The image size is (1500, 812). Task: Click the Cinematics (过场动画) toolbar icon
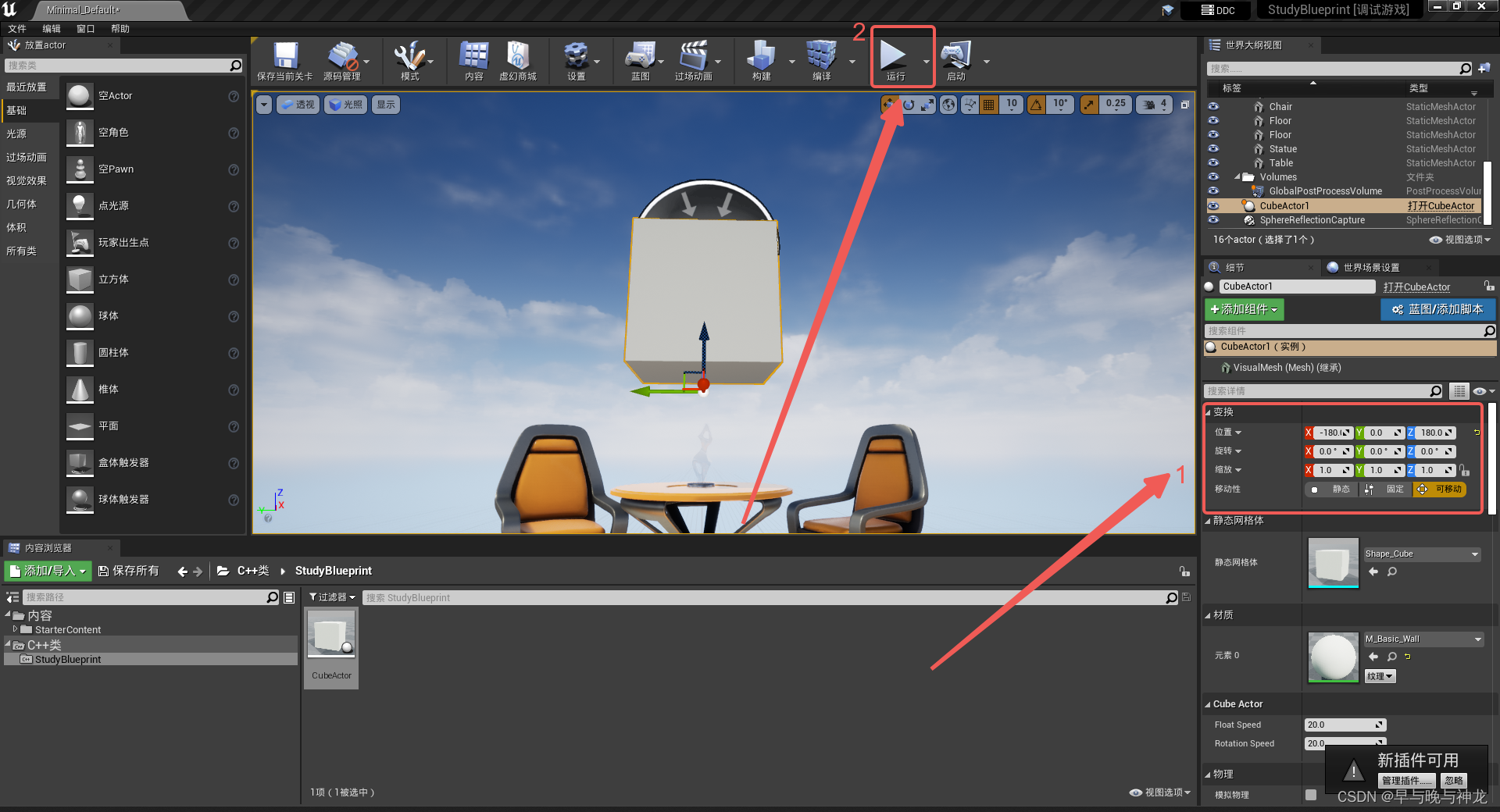coord(693,61)
